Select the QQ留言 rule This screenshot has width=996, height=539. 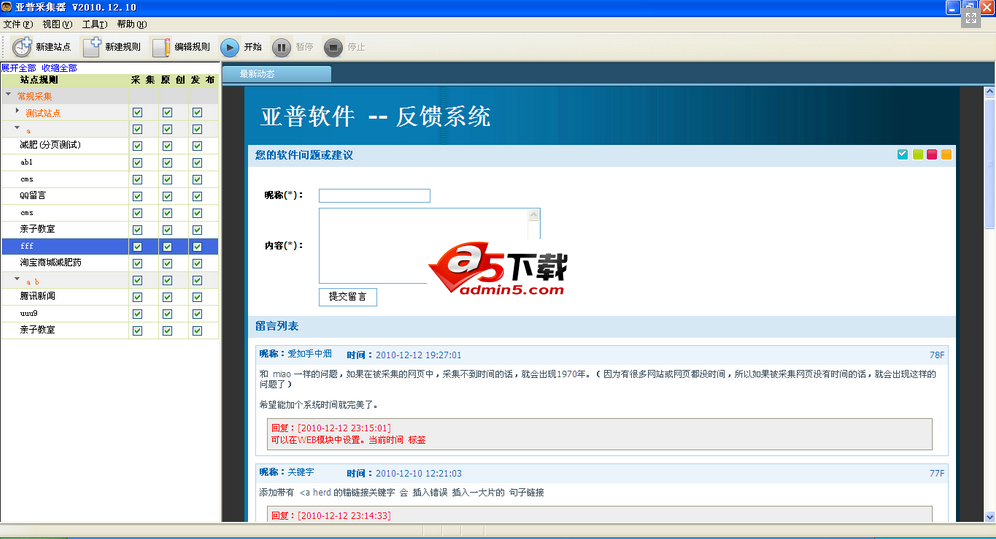pyautogui.click(x=32, y=196)
